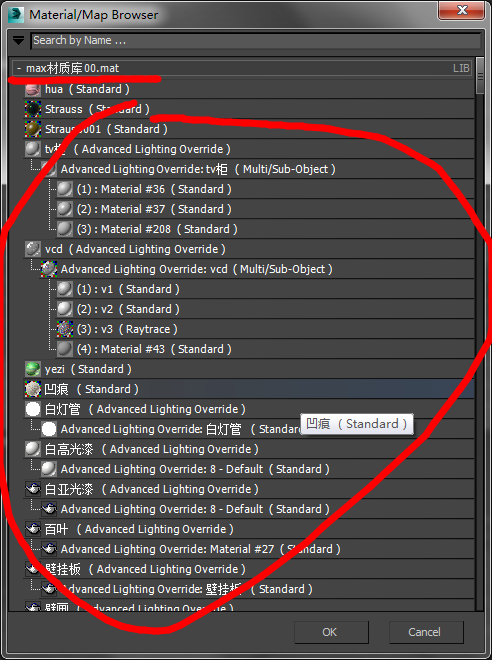This screenshot has height=660, width=492.
Task: Click the Search by Name field
Action: 256,40
